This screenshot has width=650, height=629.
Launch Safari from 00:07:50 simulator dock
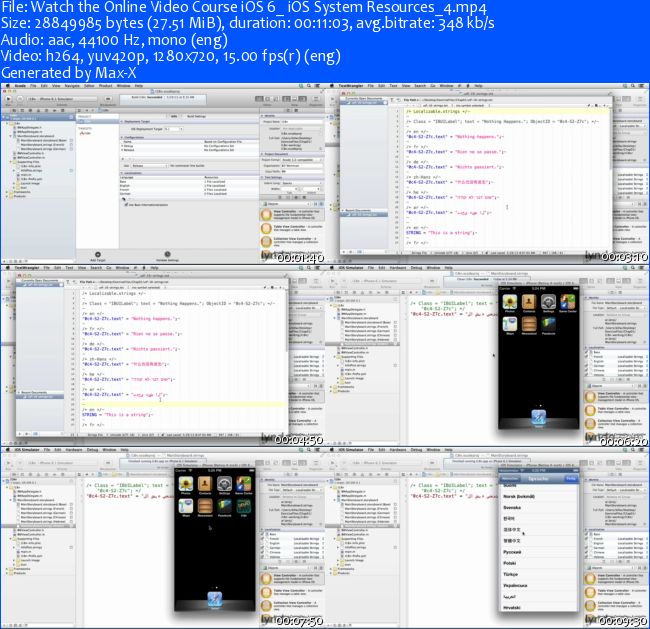pos(215,599)
